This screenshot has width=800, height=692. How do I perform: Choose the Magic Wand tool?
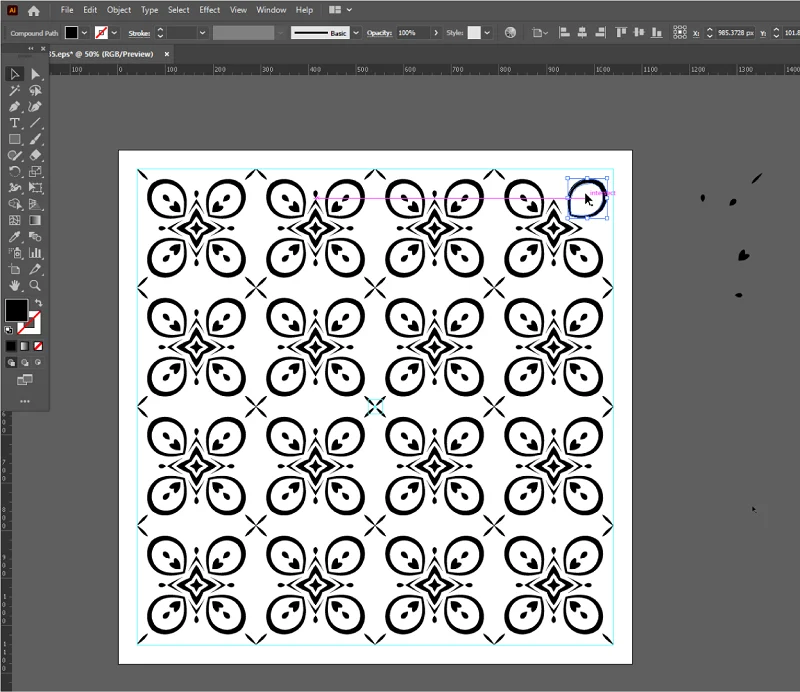click(14, 90)
